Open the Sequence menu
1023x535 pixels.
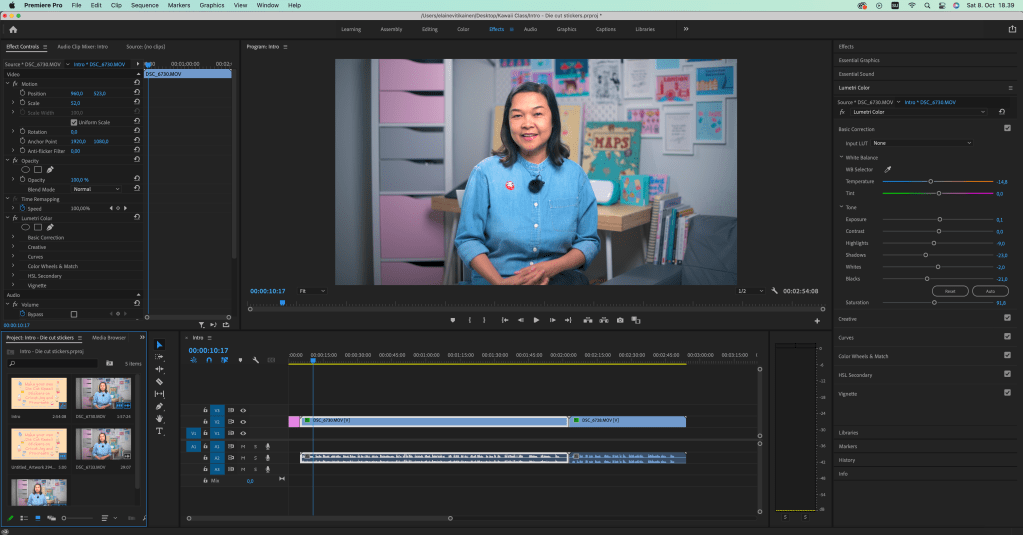[145, 5]
